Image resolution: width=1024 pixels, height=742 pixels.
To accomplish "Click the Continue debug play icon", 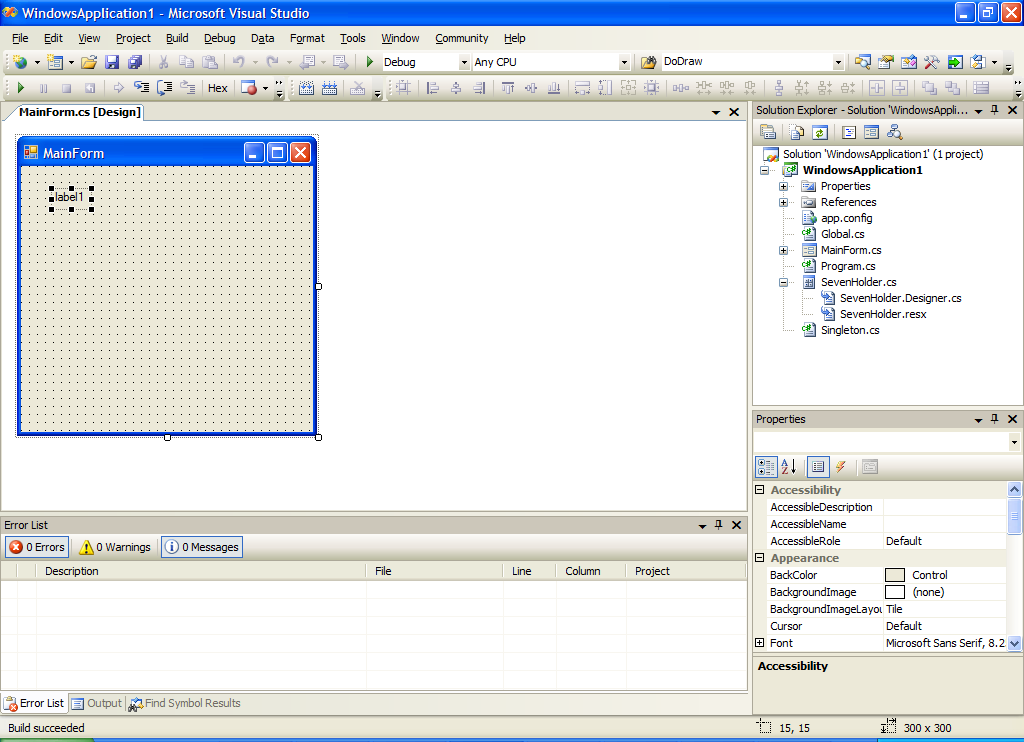I will [20, 88].
